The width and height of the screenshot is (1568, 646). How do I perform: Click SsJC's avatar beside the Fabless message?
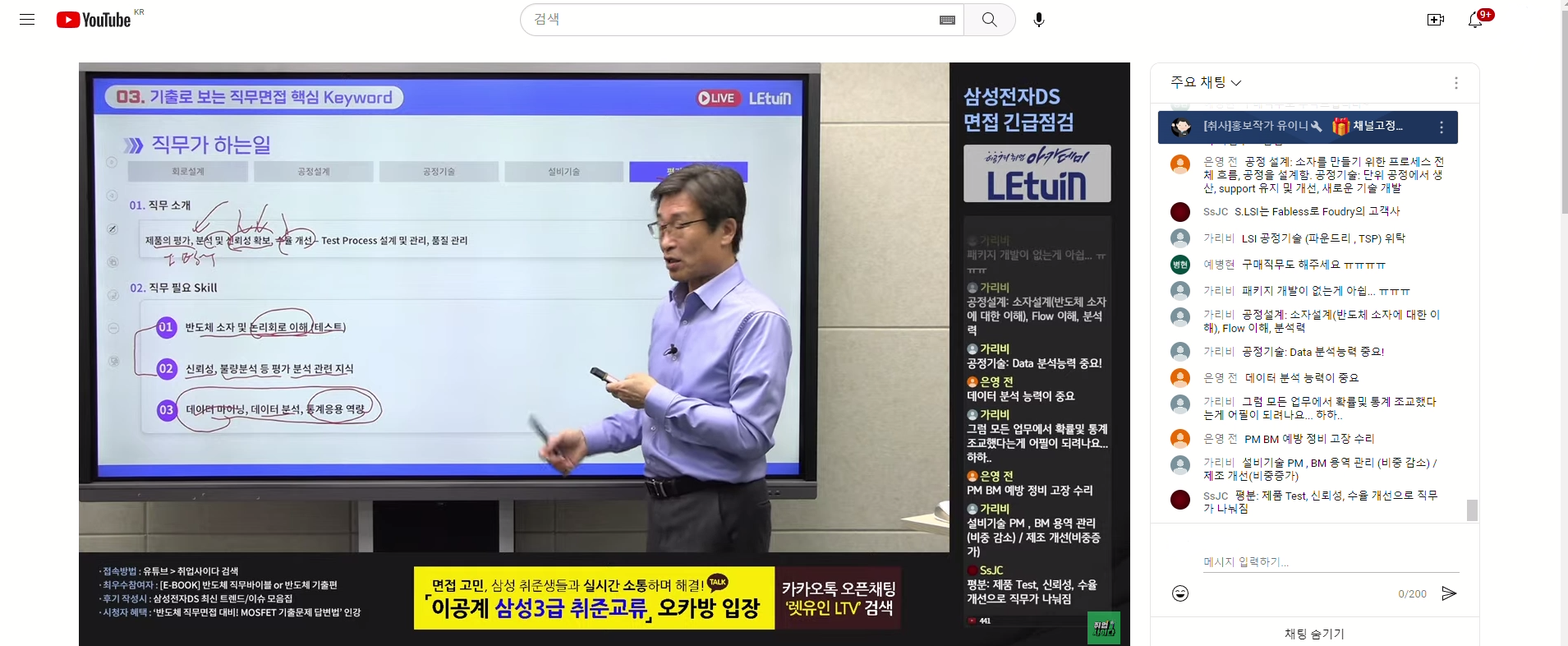1180,212
